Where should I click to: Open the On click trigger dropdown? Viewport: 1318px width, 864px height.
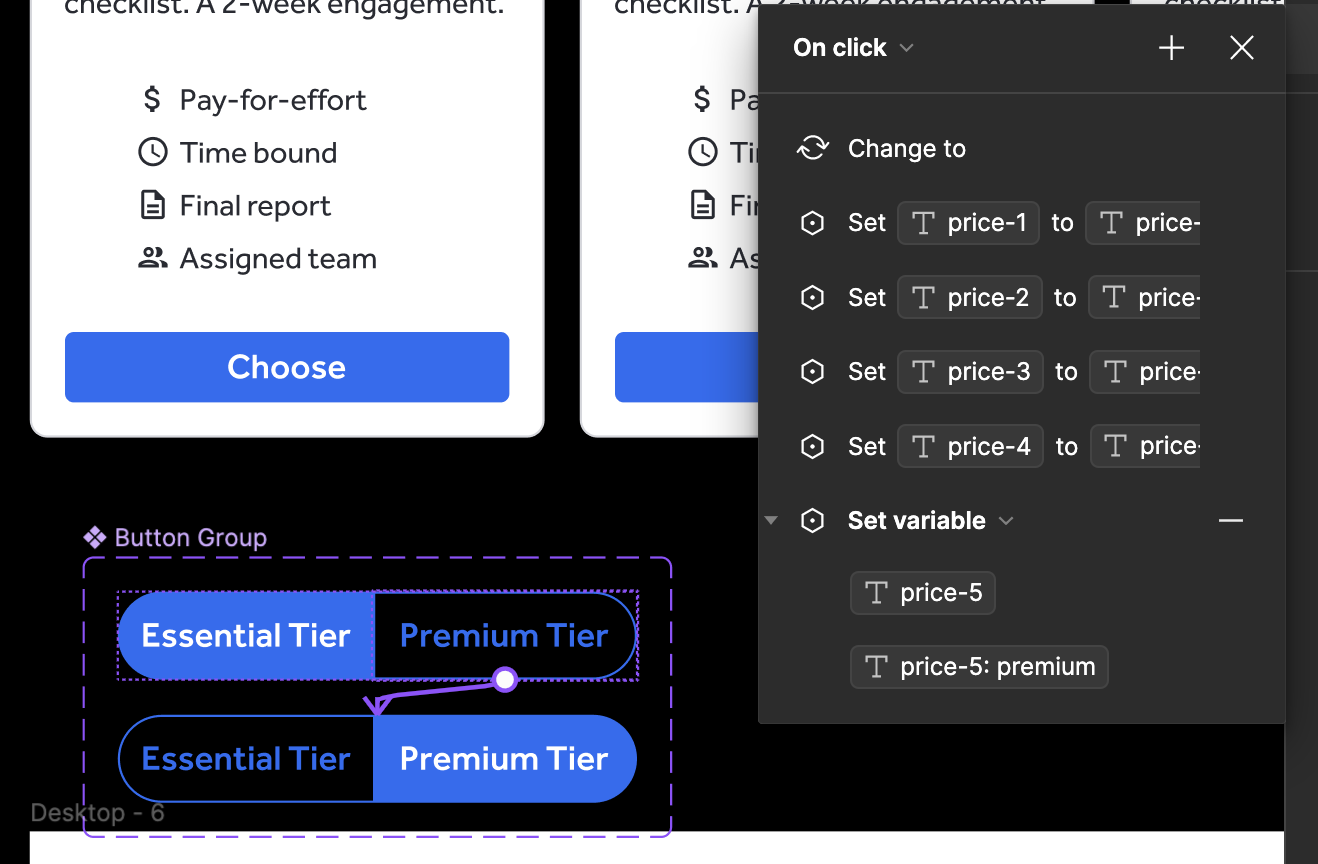point(853,48)
